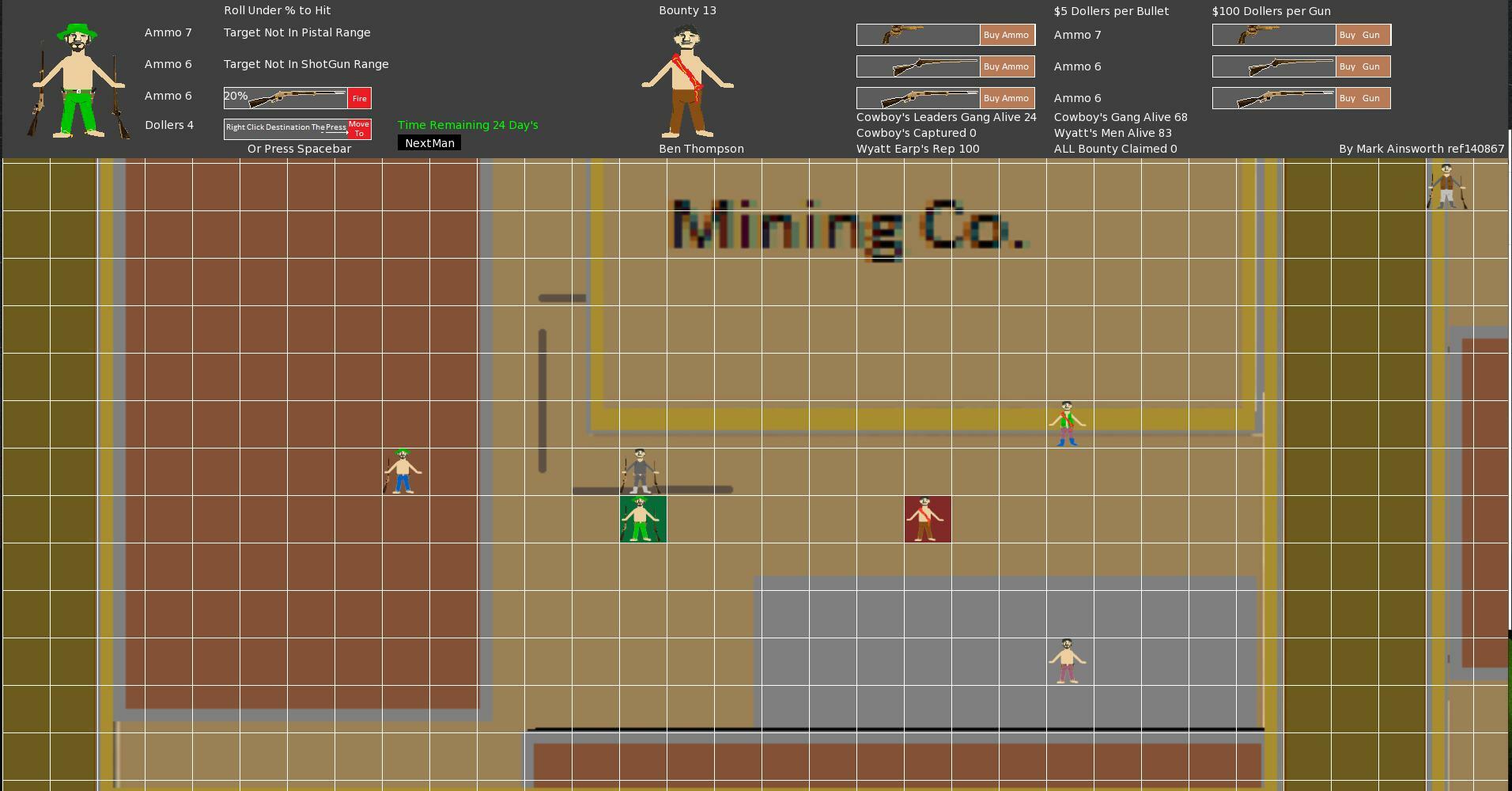Click Buy Gun in the third weapon row

point(1363,98)
